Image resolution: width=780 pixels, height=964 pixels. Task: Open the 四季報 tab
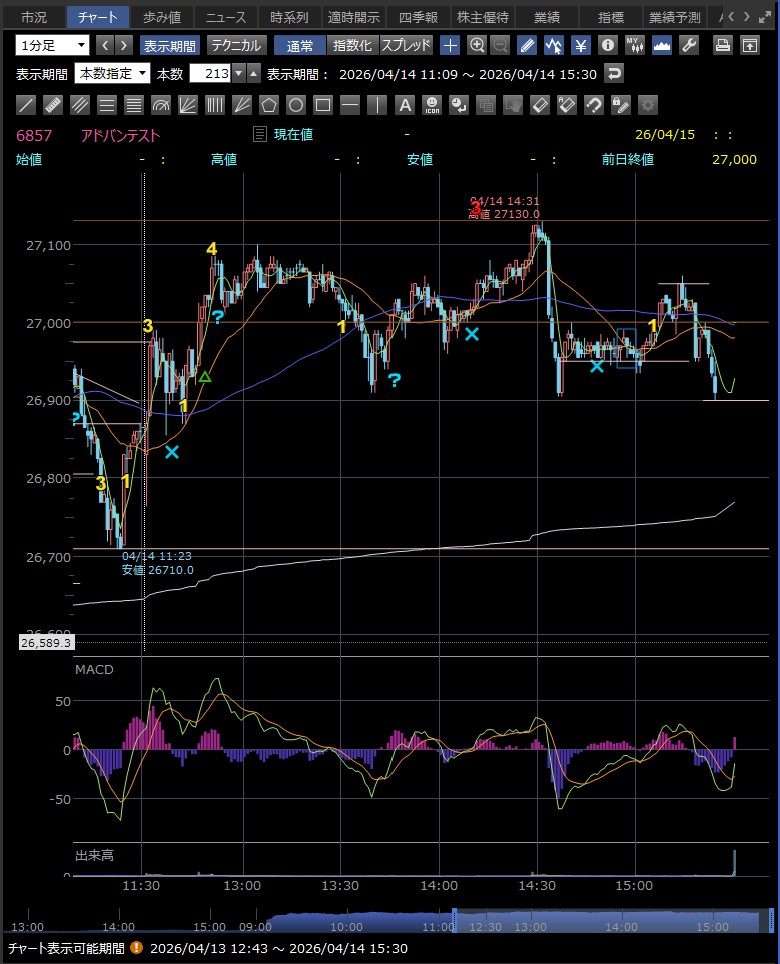coord(416,17)
